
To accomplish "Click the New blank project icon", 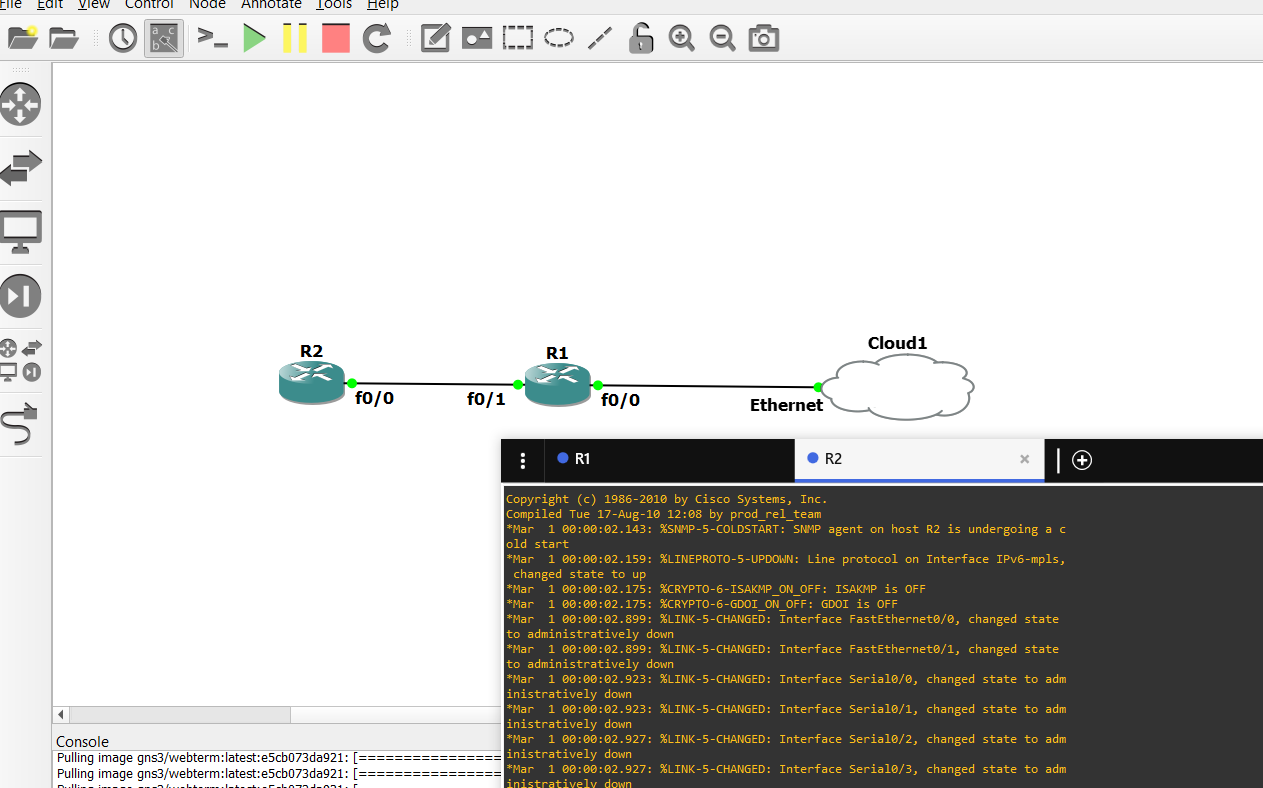I will [x=22, y=38].
